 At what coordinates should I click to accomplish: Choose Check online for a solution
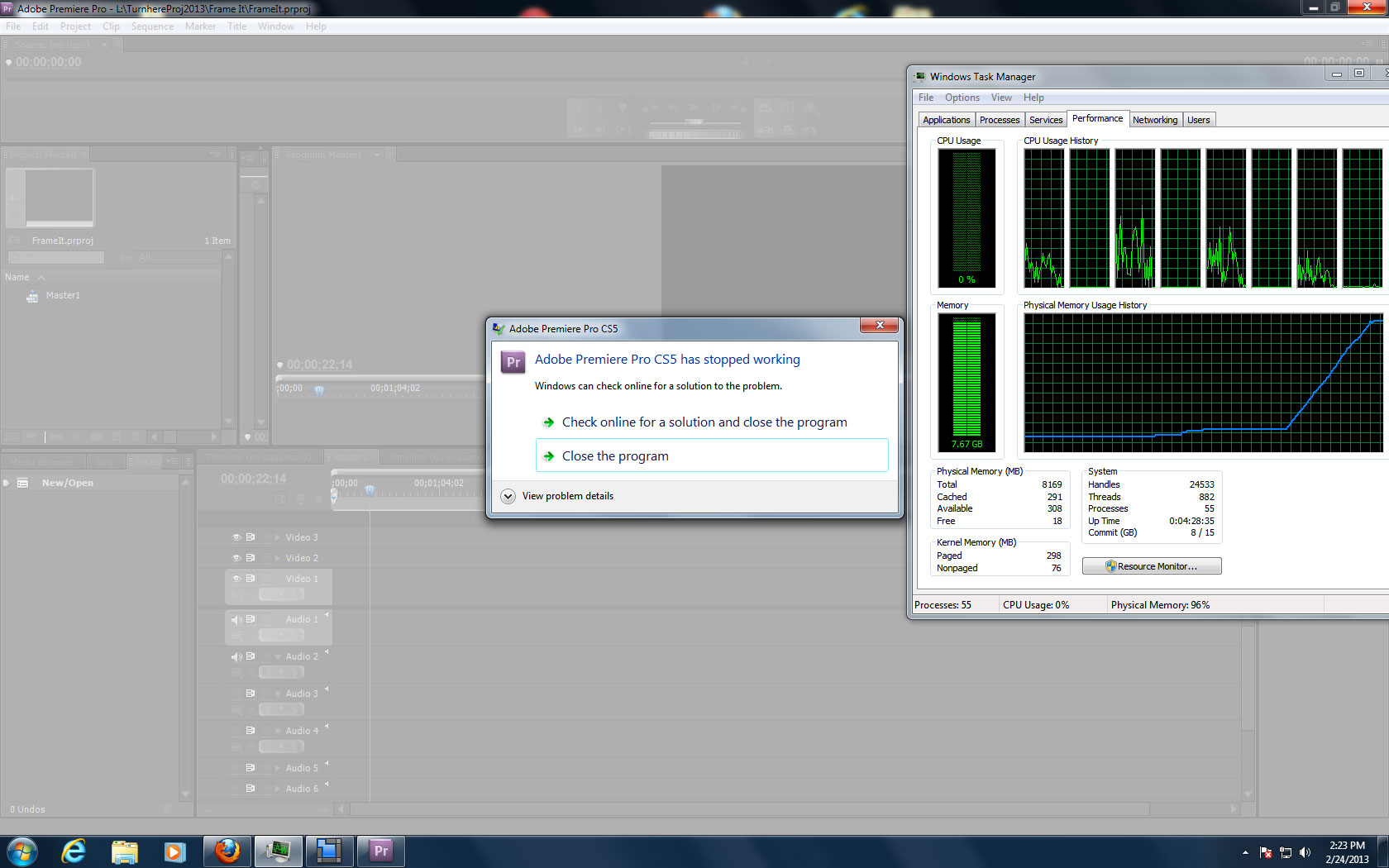(704, 422)
